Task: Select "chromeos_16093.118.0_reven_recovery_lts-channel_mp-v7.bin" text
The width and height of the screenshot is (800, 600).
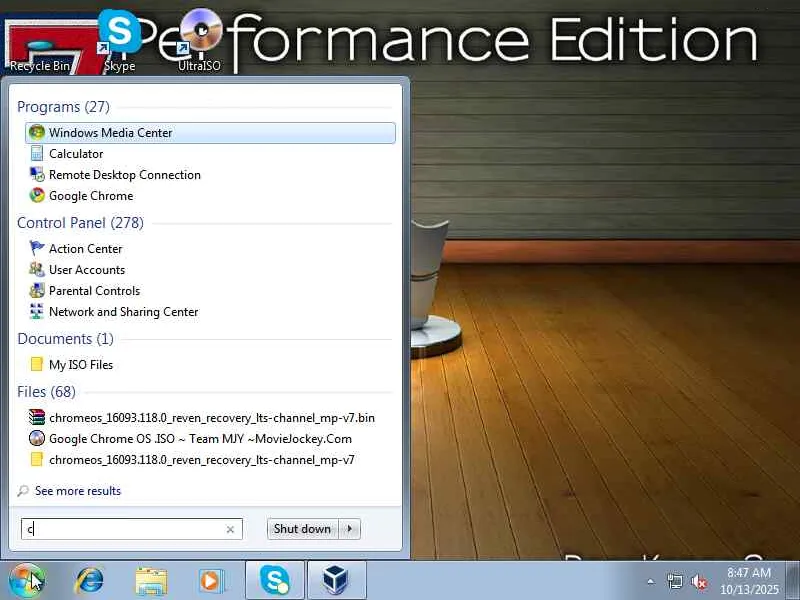Action: point(212,418)
